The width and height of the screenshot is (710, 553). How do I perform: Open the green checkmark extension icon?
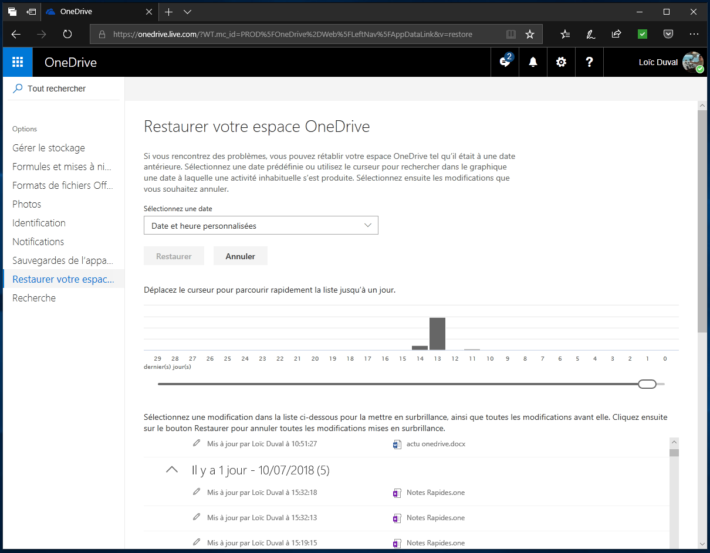coord(642,34)
